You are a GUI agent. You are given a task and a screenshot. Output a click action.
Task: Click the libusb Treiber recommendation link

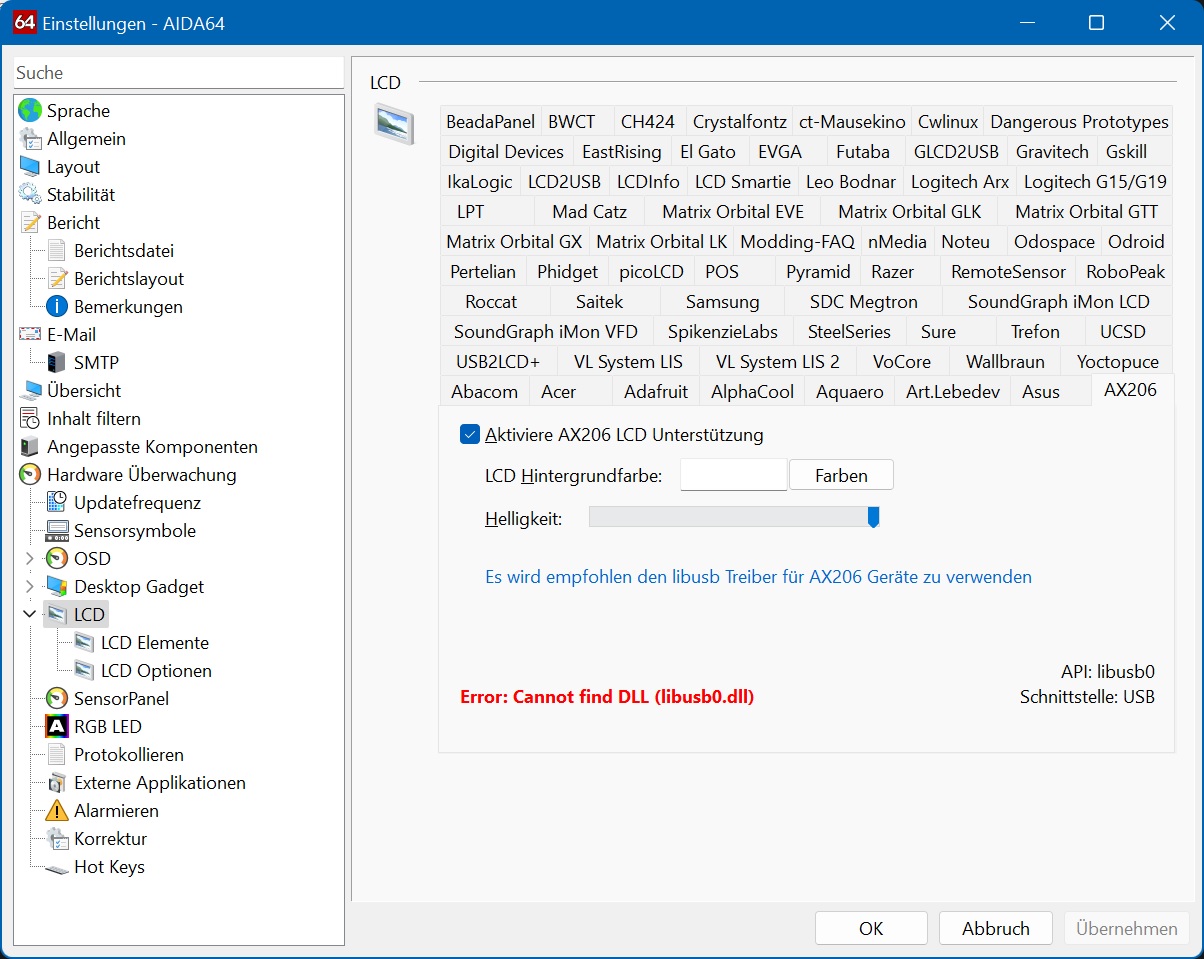tap(758, 577)
